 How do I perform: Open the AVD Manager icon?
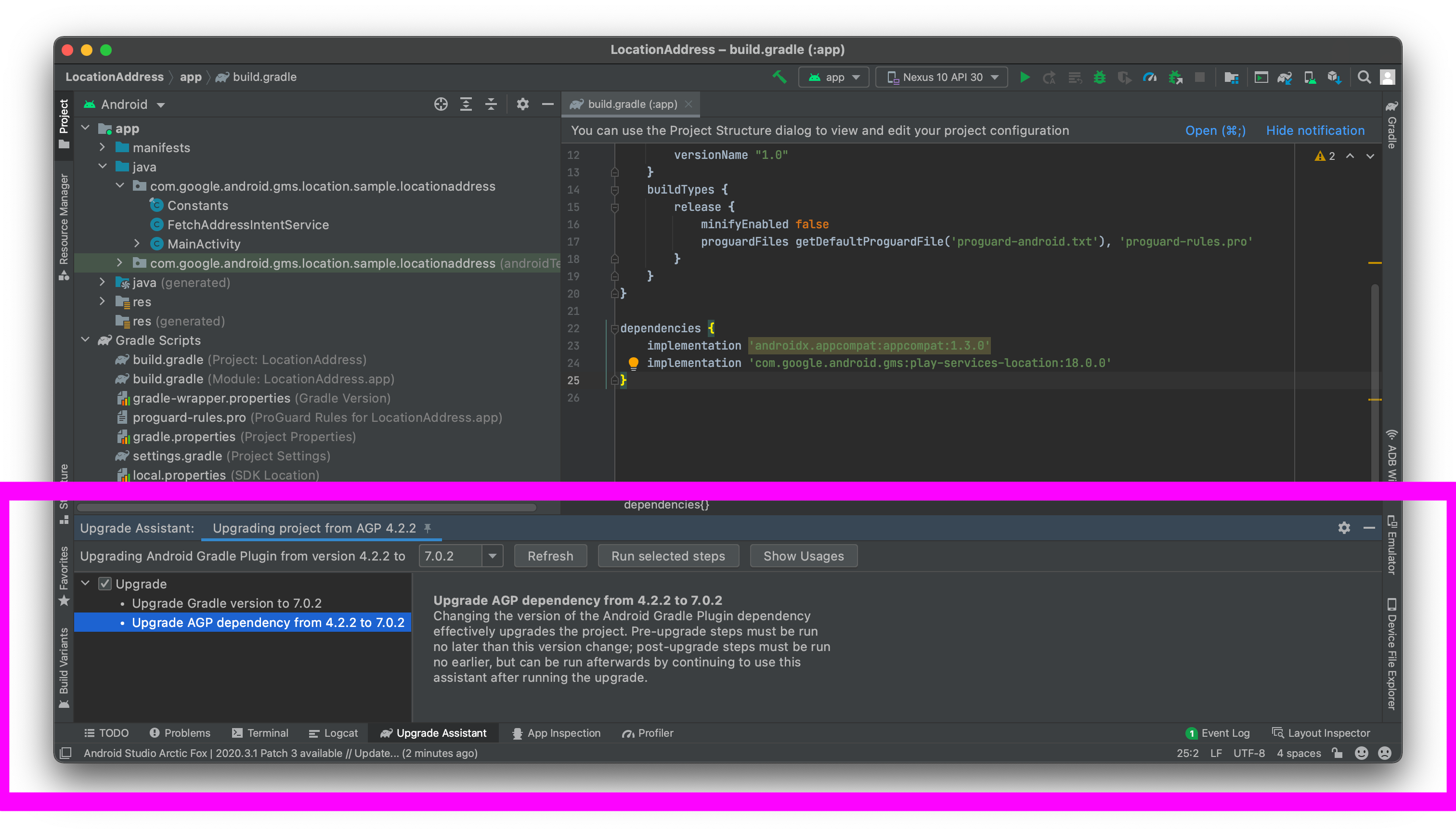click(1309, 77)
